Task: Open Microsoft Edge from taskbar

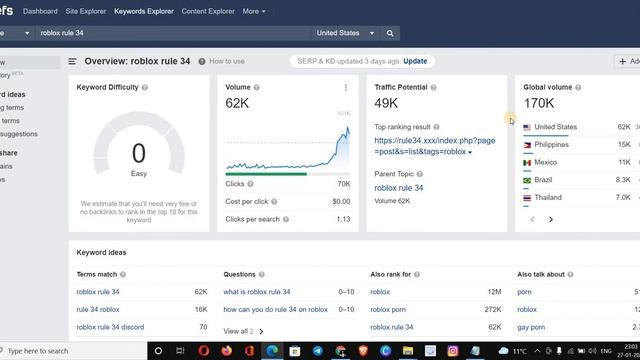Action: [x=272, y=351]
